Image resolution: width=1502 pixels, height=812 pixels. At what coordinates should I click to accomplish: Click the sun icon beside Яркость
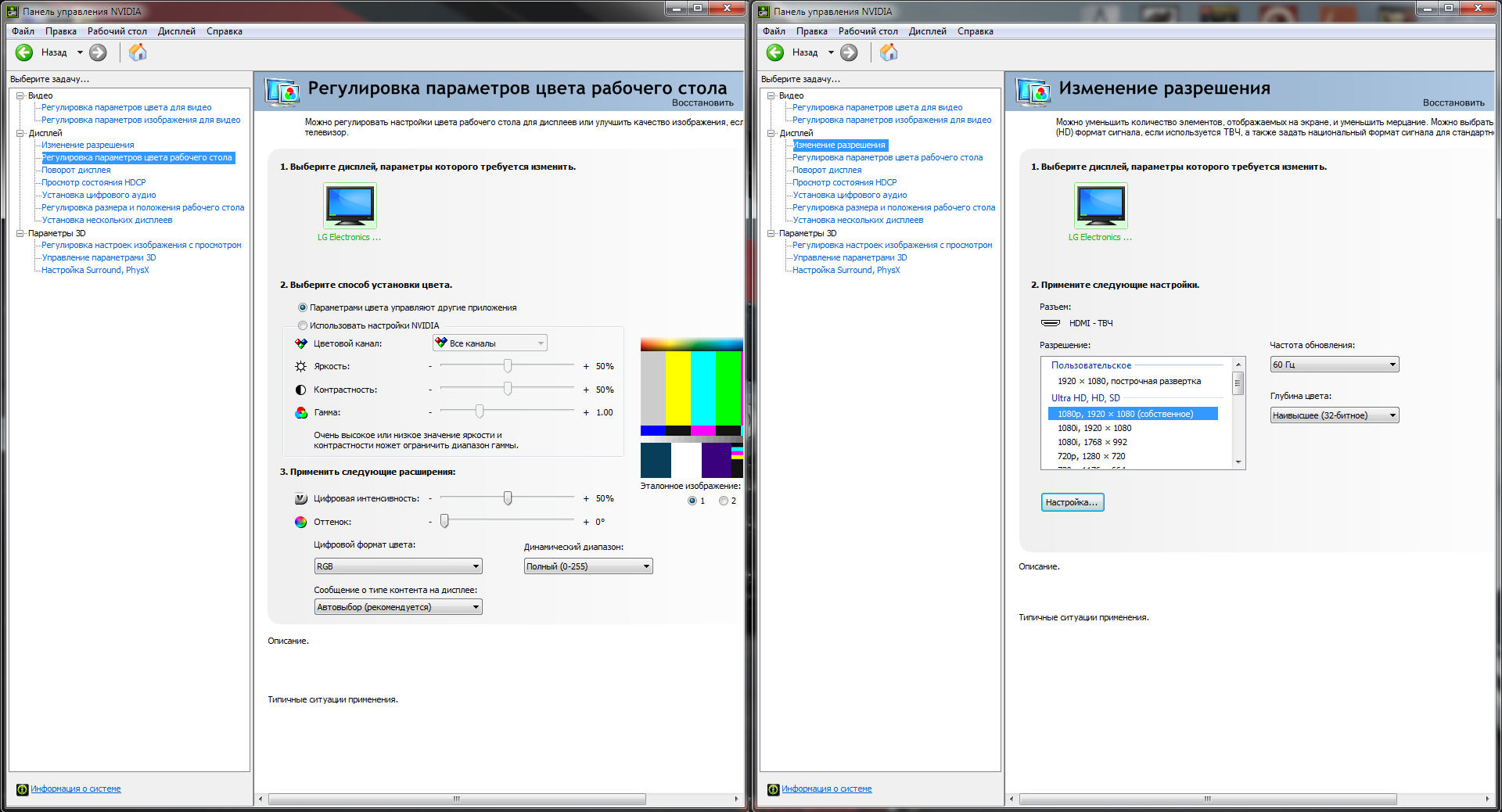click(300, 366)
